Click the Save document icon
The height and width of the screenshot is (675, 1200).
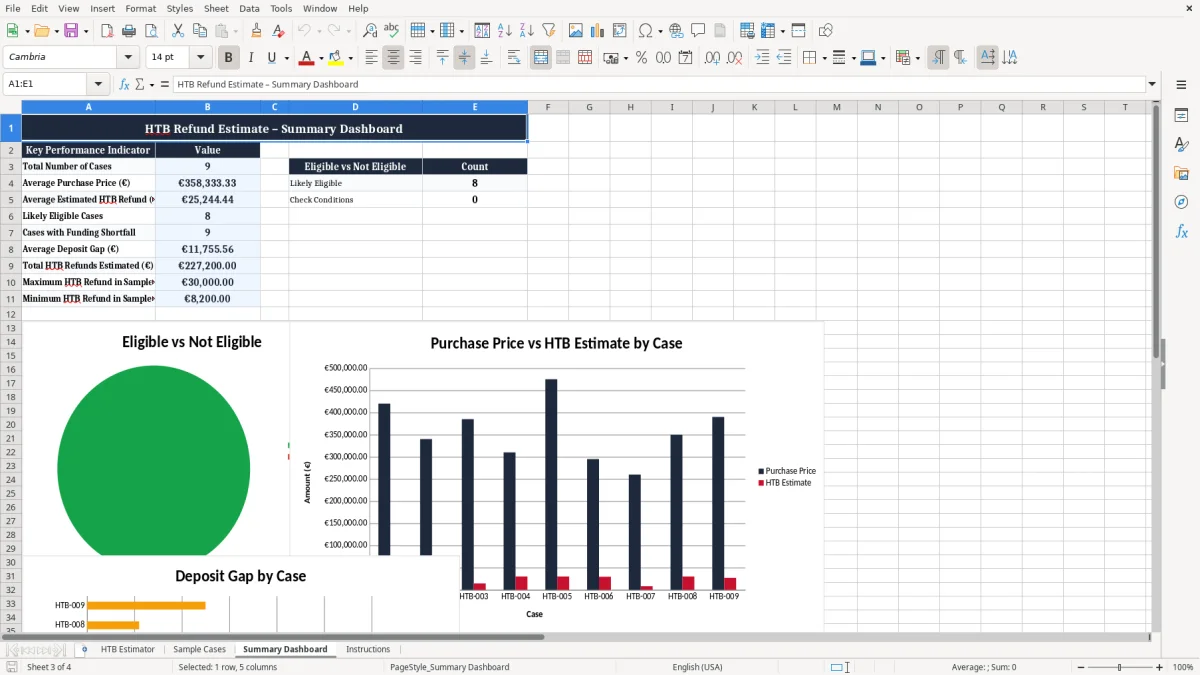(x=71, y=31)
